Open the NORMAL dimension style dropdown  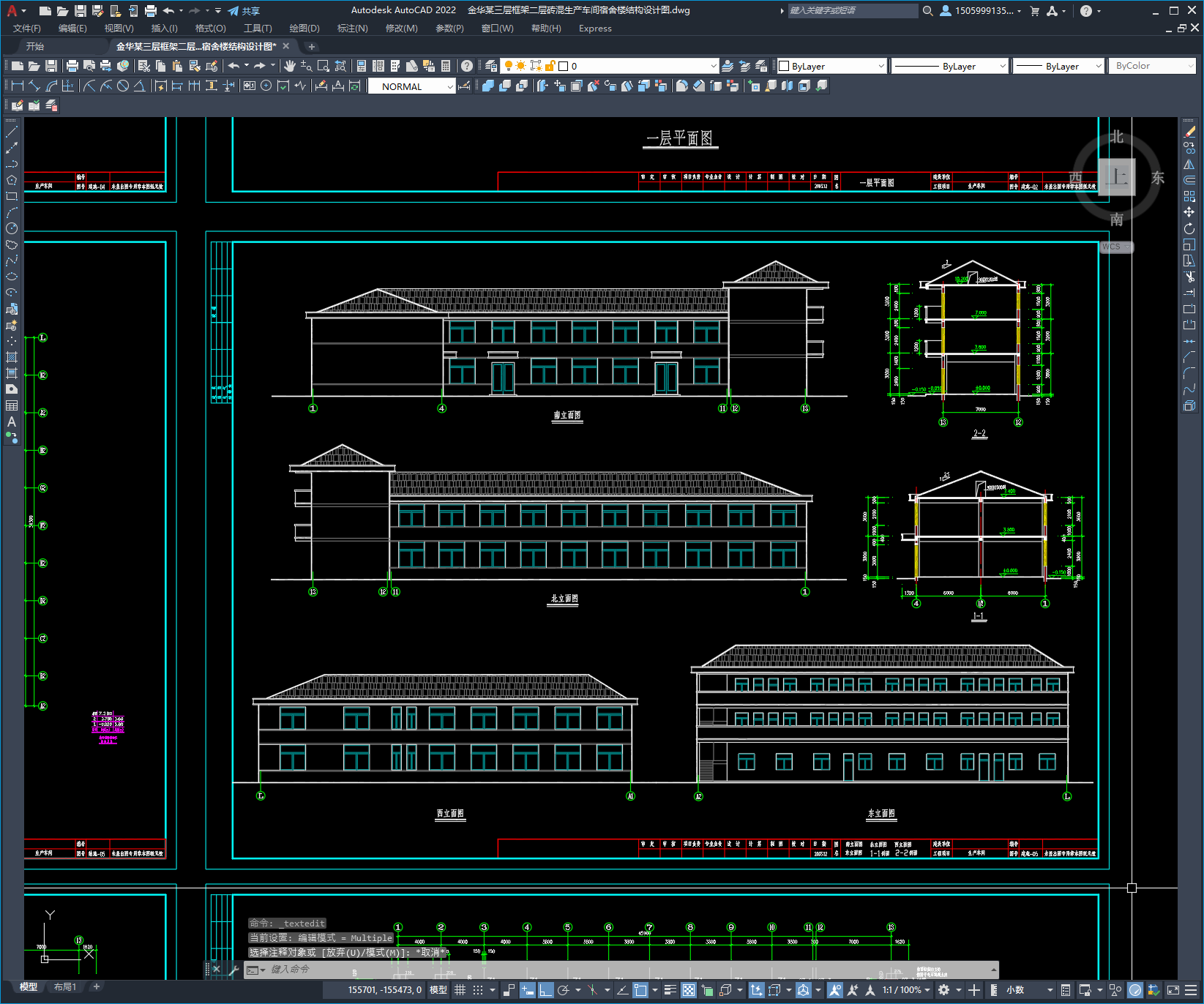(412, 86)
